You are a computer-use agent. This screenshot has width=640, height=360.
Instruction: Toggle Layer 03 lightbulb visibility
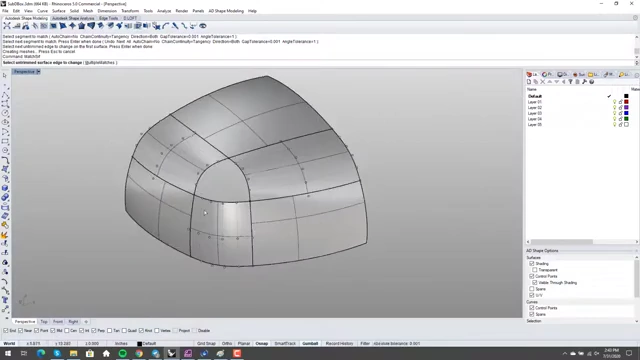click(614, 113)
